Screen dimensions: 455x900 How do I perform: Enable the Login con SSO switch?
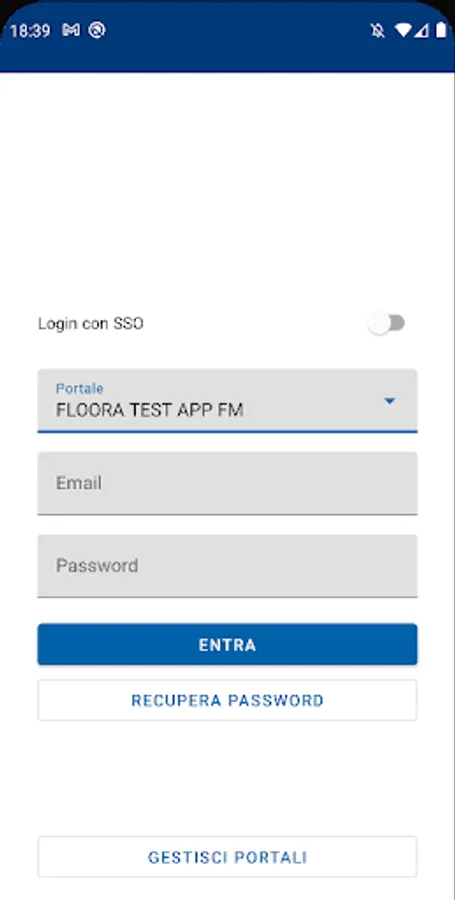(387, 323)
